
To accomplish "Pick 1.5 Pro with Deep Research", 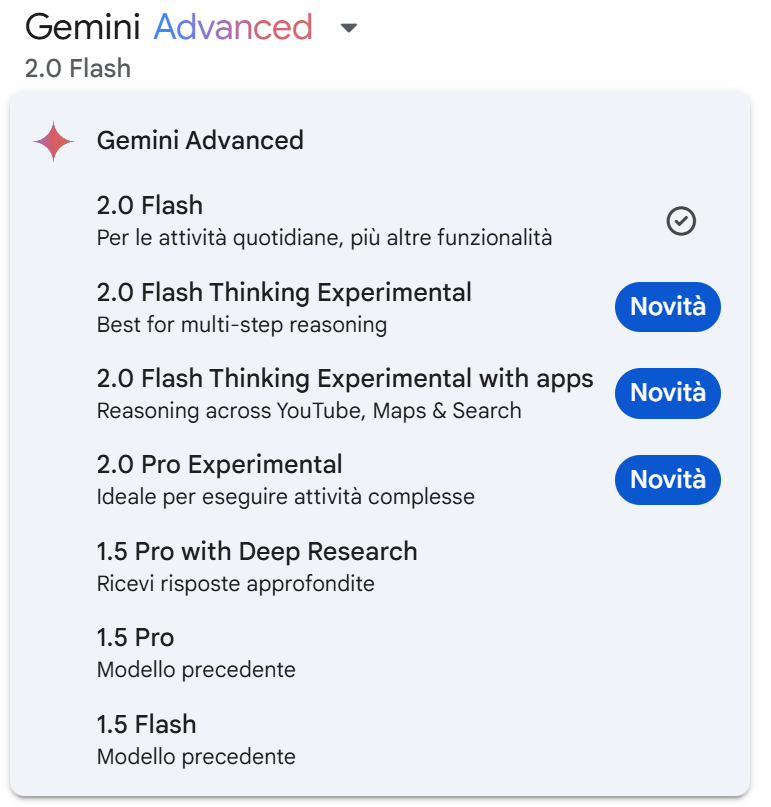I will [x=380, y=567].
